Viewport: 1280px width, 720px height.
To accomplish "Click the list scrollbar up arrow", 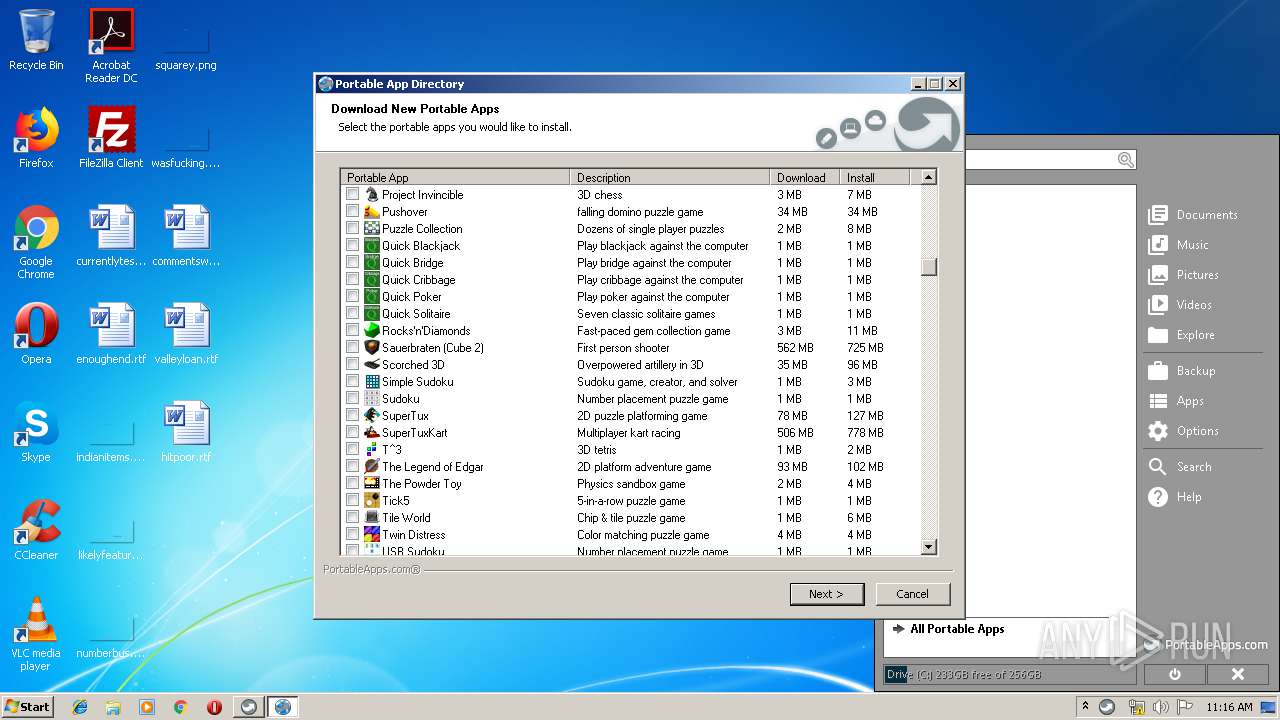I will (929, 177).
